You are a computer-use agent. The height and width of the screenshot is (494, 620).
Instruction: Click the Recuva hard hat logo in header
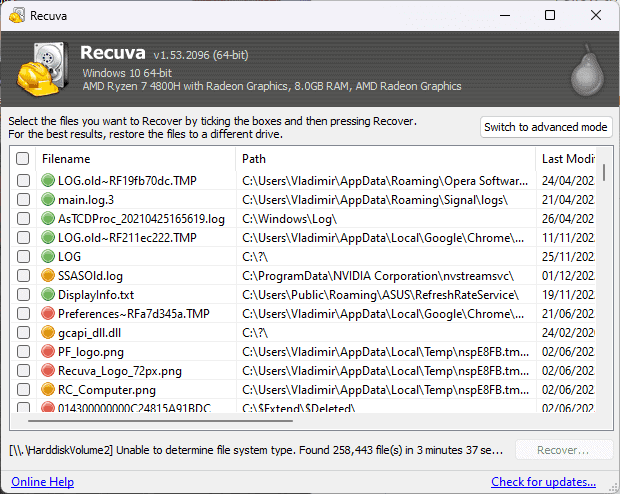pyautogui.click(x=42, y=70)
